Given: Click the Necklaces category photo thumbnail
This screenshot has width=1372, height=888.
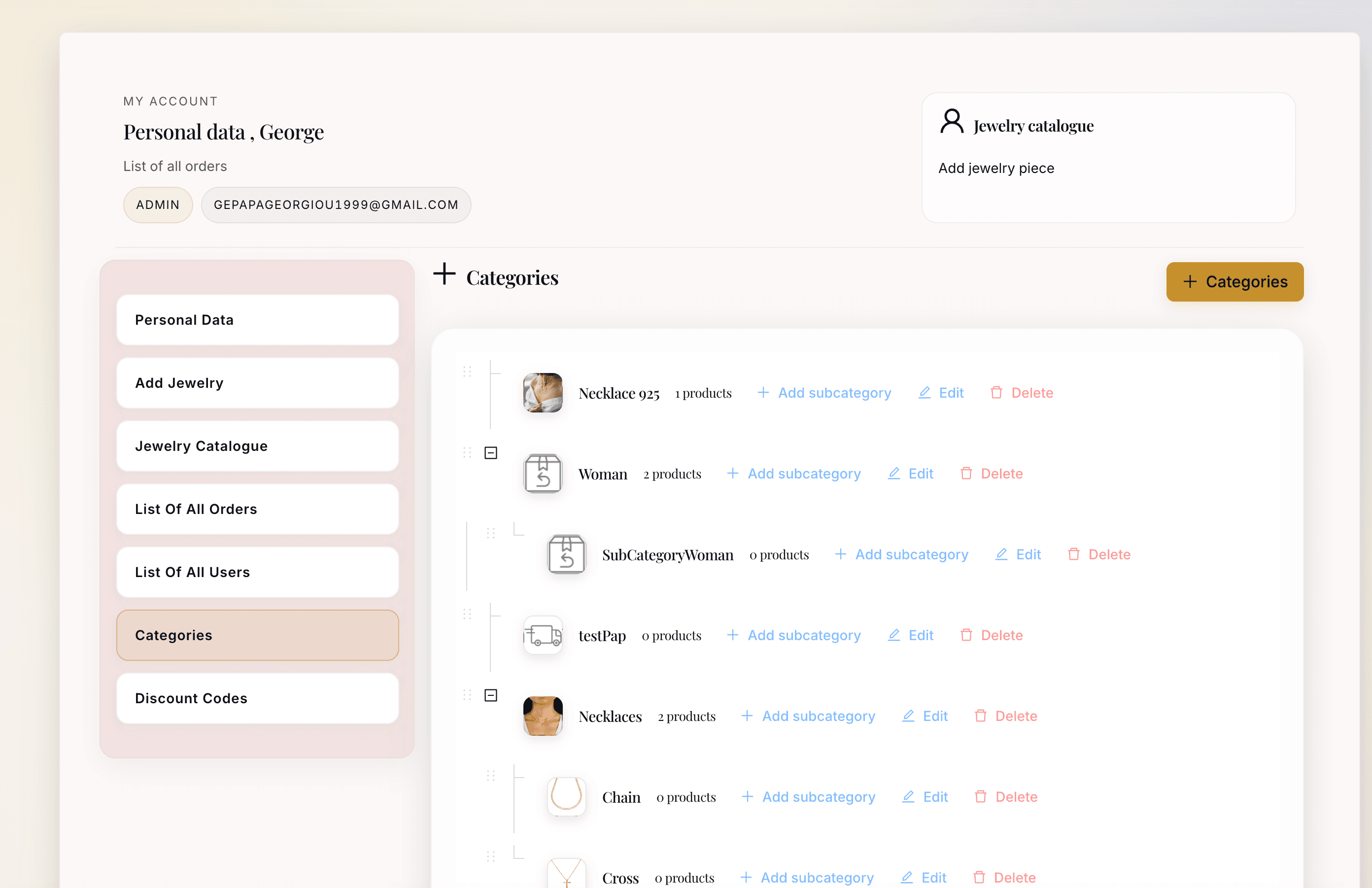Looking at the screenshot, I should (543, 717).
